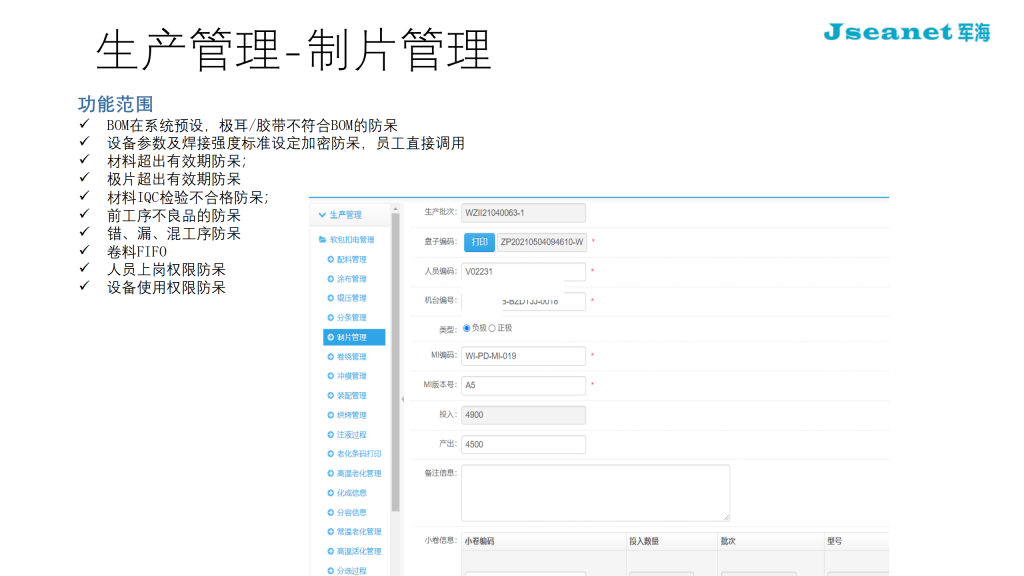Click the icon beside 分条管理

(x=331, y=318)
